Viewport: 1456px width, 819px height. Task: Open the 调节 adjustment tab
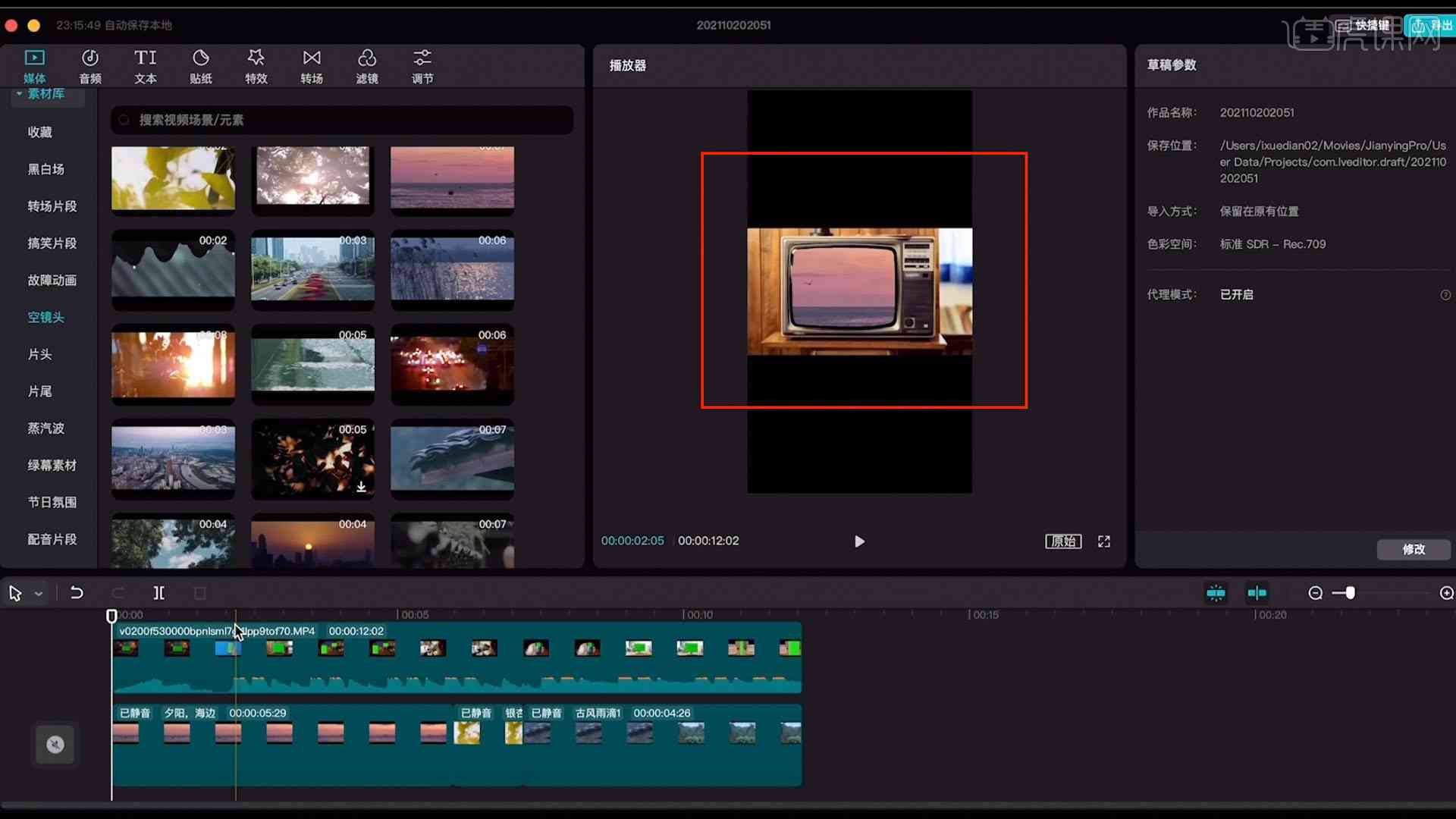tap(422, 66)
